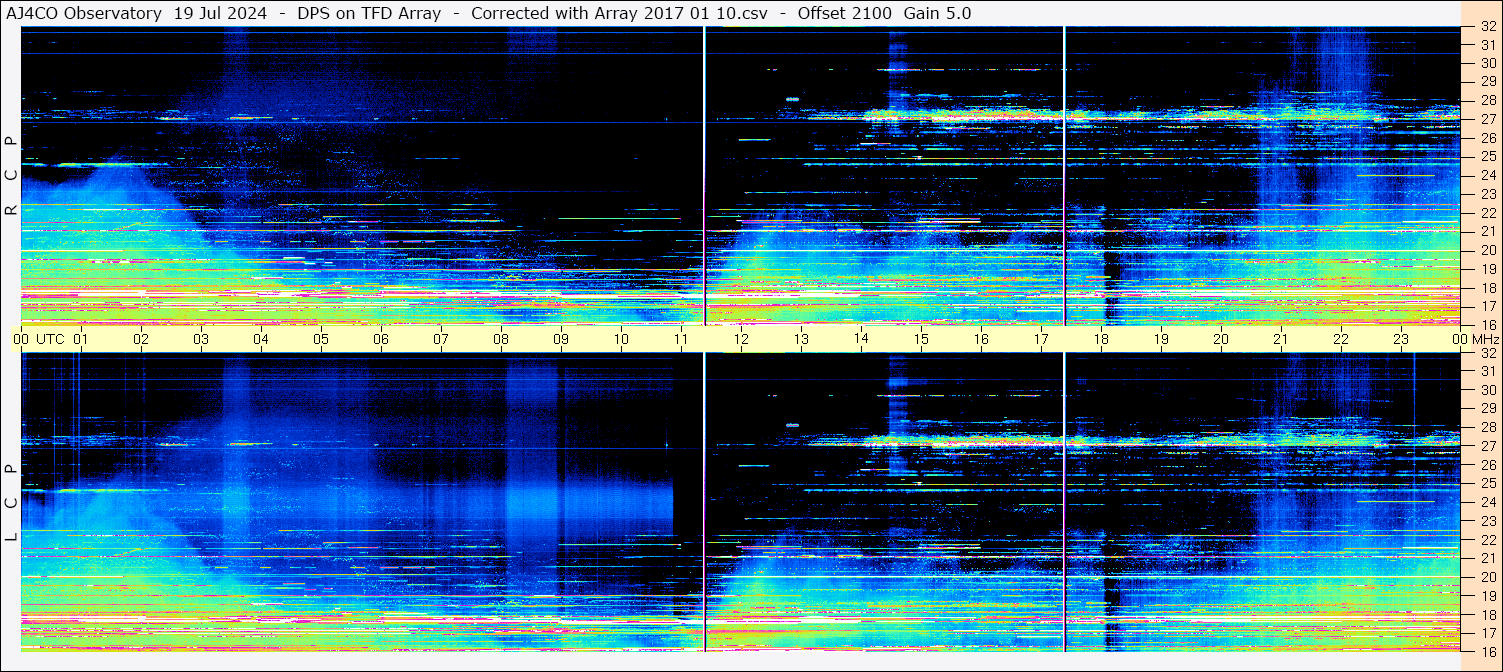The width and height of the screenshot is (1503, 672).
Task: Select the 15 hour label on the time axis
Action: point(921,339)
